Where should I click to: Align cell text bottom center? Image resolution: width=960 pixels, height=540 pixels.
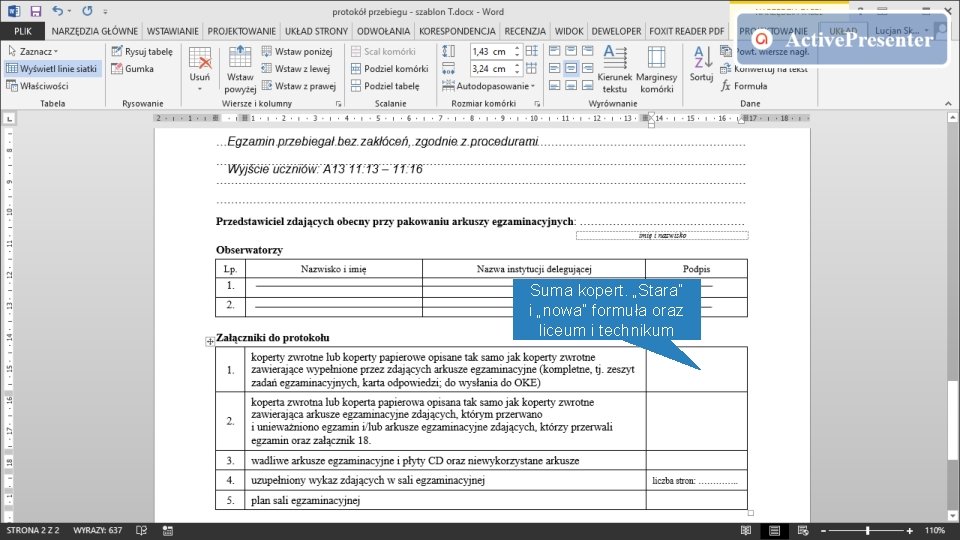571,86
